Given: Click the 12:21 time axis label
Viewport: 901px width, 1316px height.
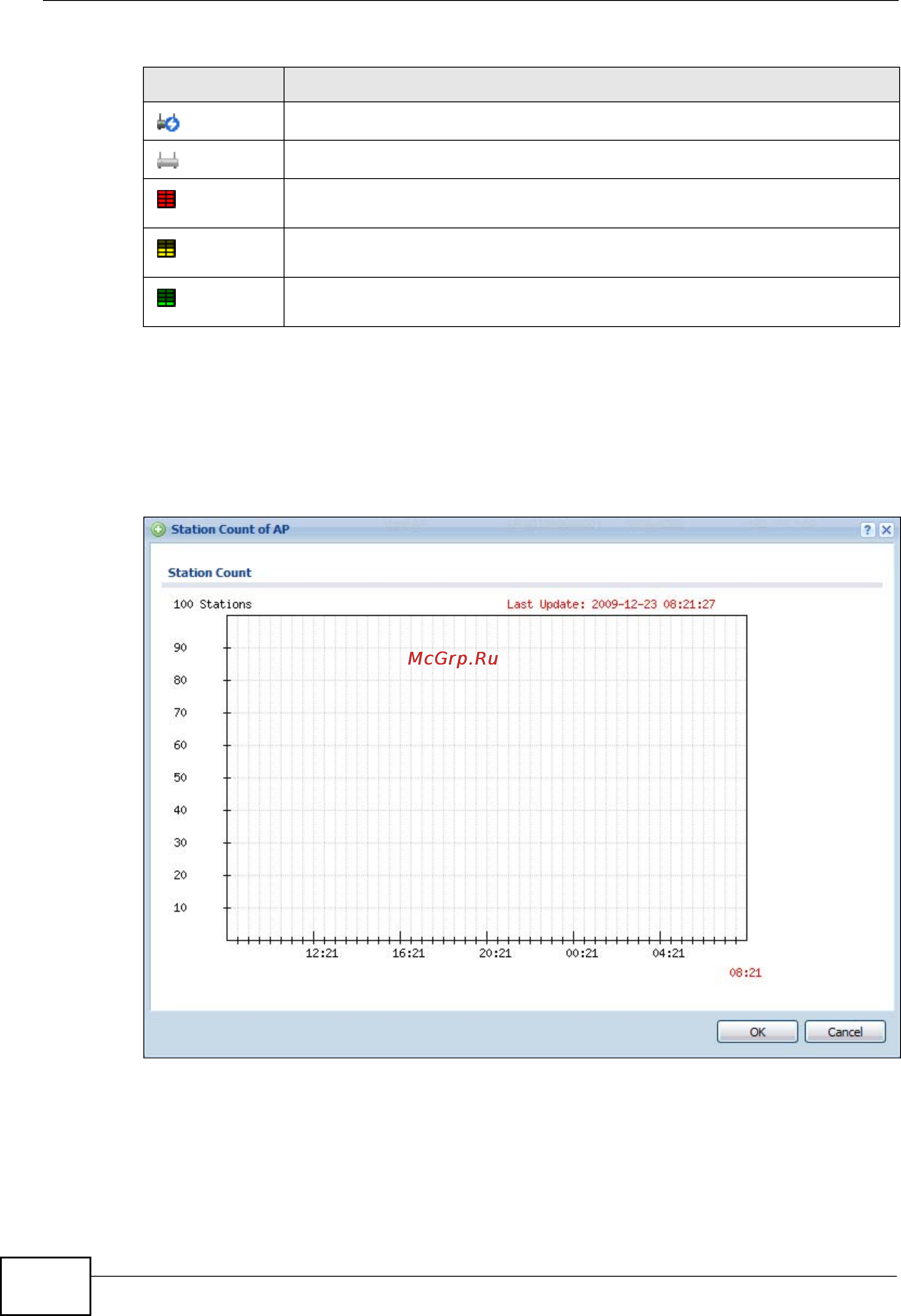Looking at the screenshot, I should point(321,953).
